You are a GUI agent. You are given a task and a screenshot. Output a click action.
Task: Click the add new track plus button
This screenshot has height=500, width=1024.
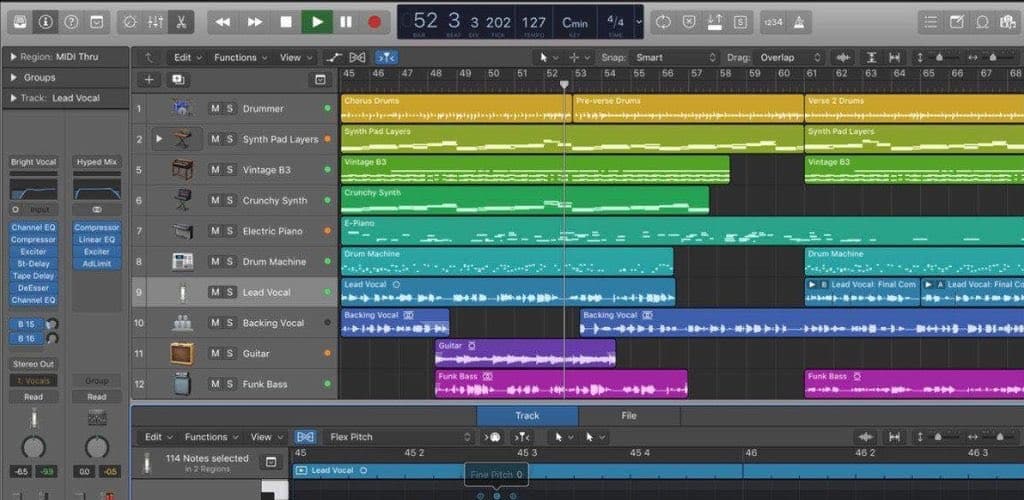click(149, 79)
